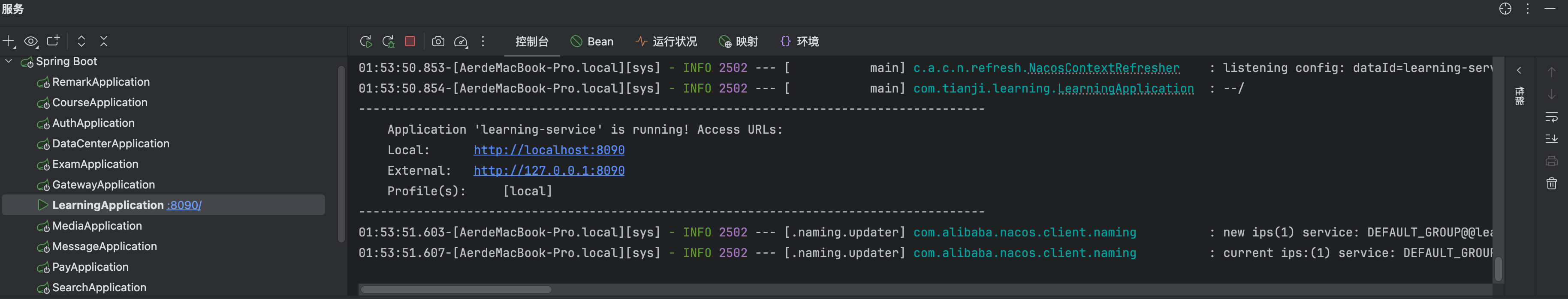Open the http://127.0.0.1:8090 link
This screenshot has height=299, width=1568.
click(549, 171)
